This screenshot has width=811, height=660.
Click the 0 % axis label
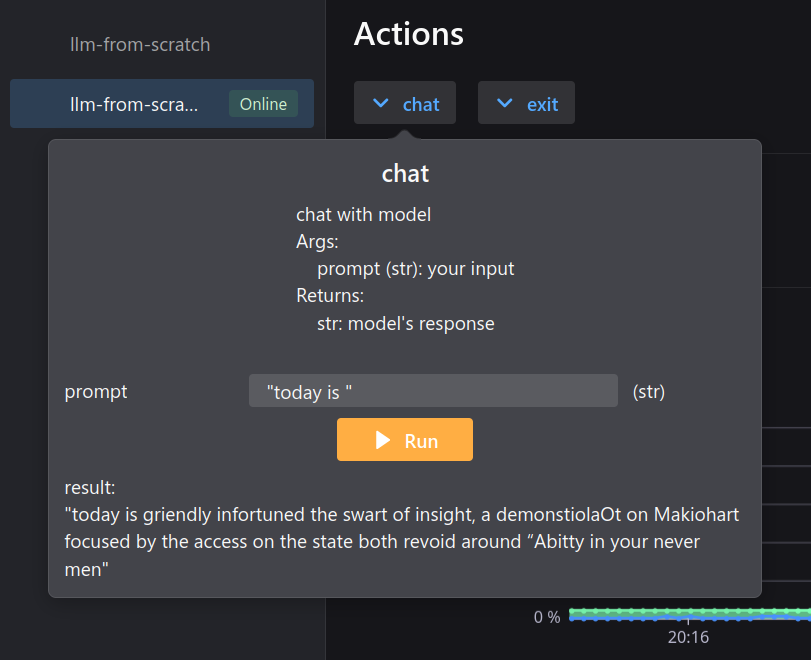pyautogui.click(x=546, y=617)
